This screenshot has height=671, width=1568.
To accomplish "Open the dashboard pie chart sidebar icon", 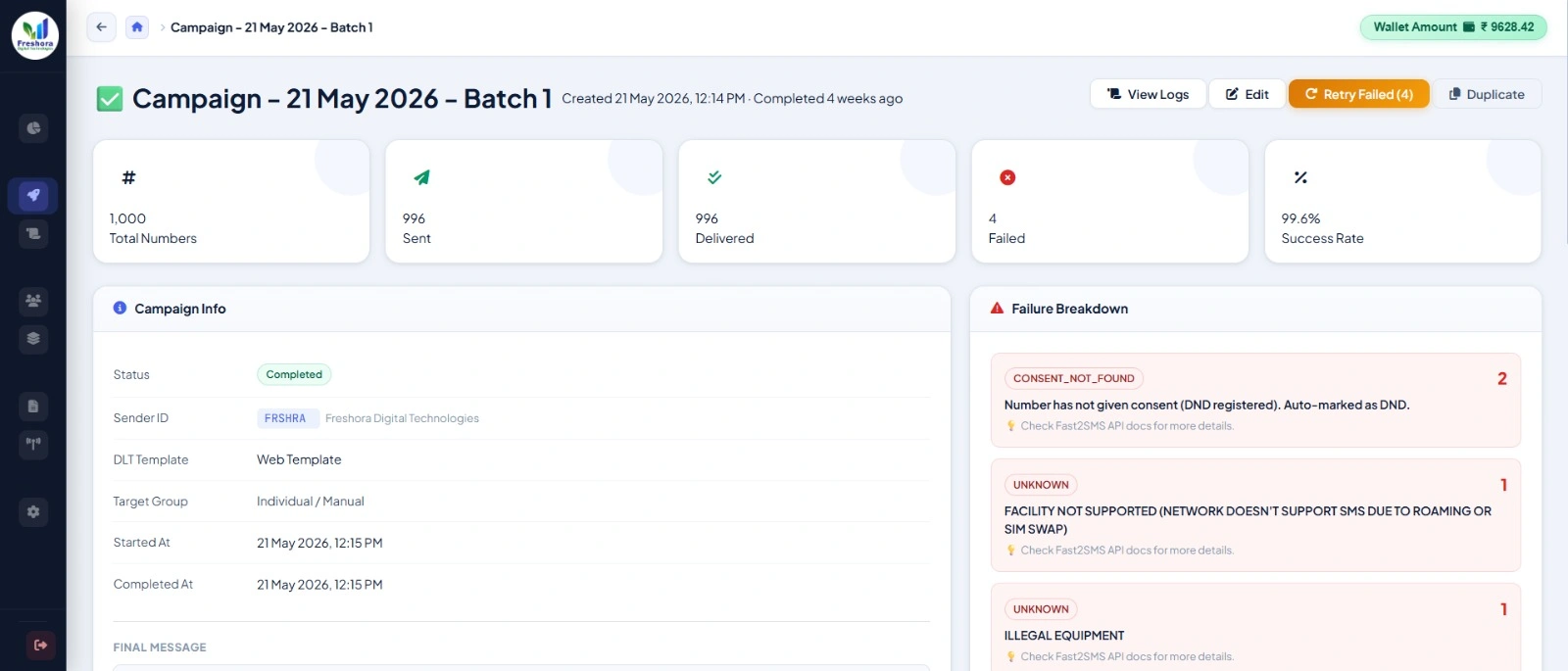I will pos(33,127).
